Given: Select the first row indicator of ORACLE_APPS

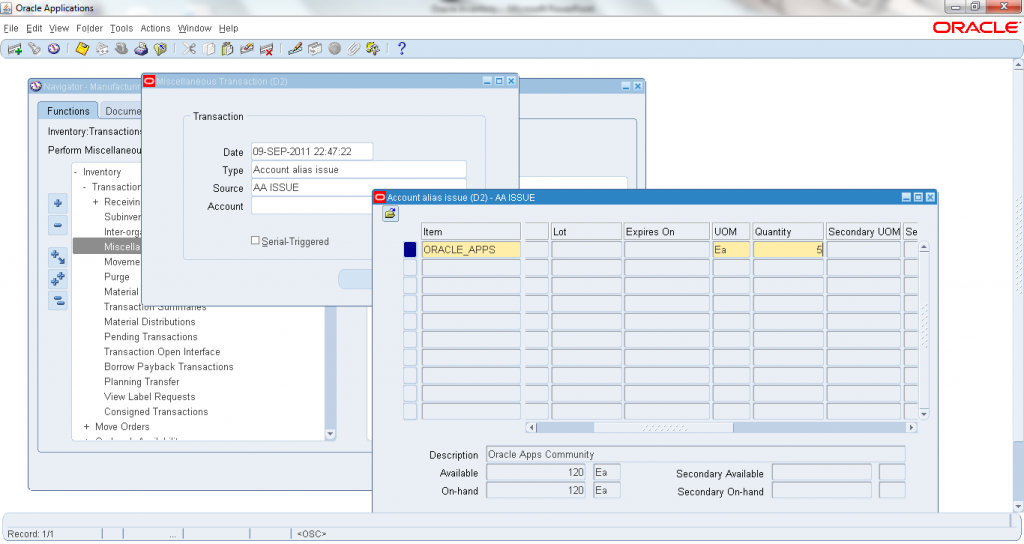Looking at the screenshot, I should (x=410, y=250).
